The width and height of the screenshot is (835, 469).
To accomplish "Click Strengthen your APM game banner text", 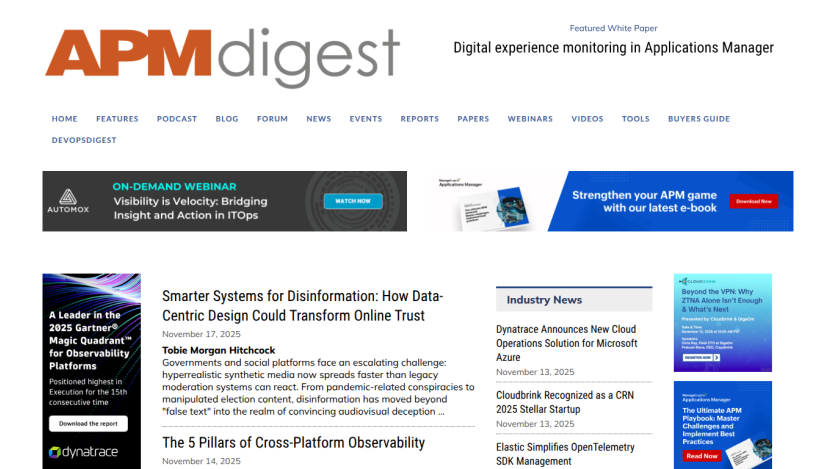I will [x=644, y=201].
